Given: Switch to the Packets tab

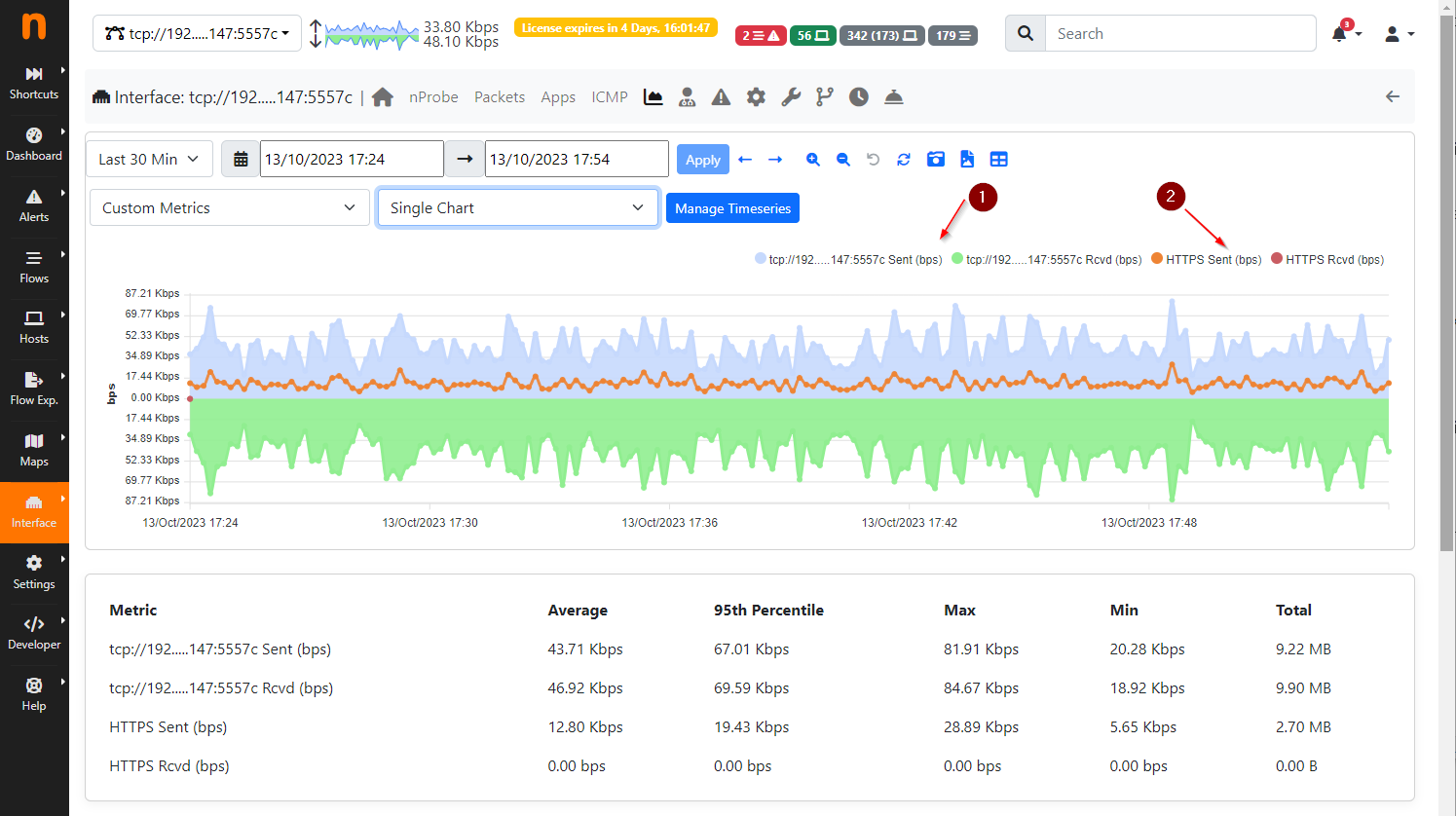Looking at the screenshot, I should coord(500,96).
